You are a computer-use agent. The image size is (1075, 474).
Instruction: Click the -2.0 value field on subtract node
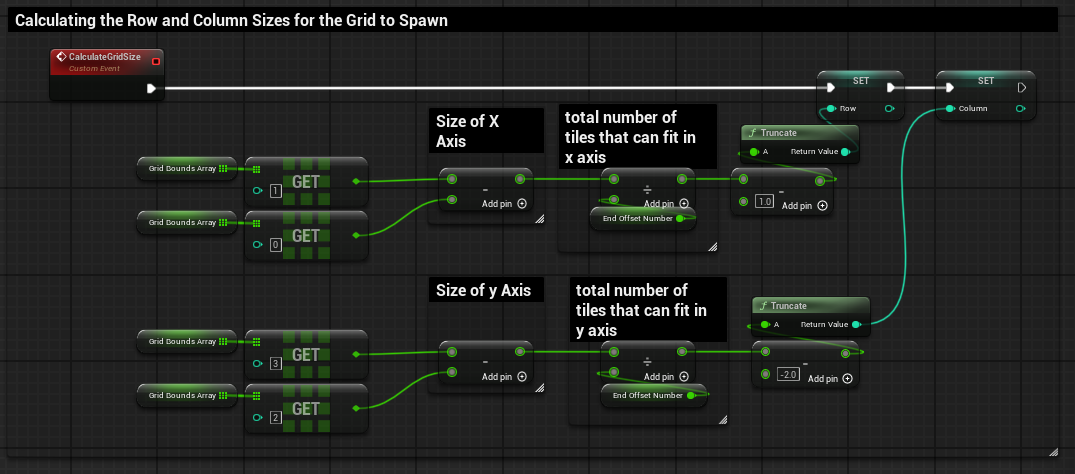[787, 374]
